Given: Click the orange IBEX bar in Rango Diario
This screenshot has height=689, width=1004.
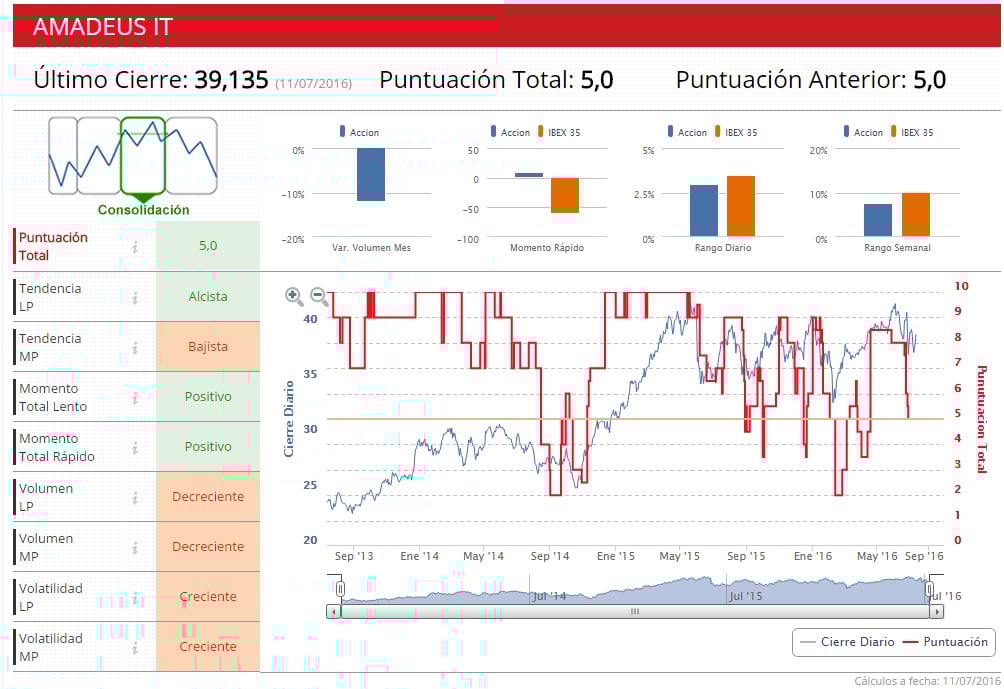Looking at the screenshot, I should pos(741,206).
